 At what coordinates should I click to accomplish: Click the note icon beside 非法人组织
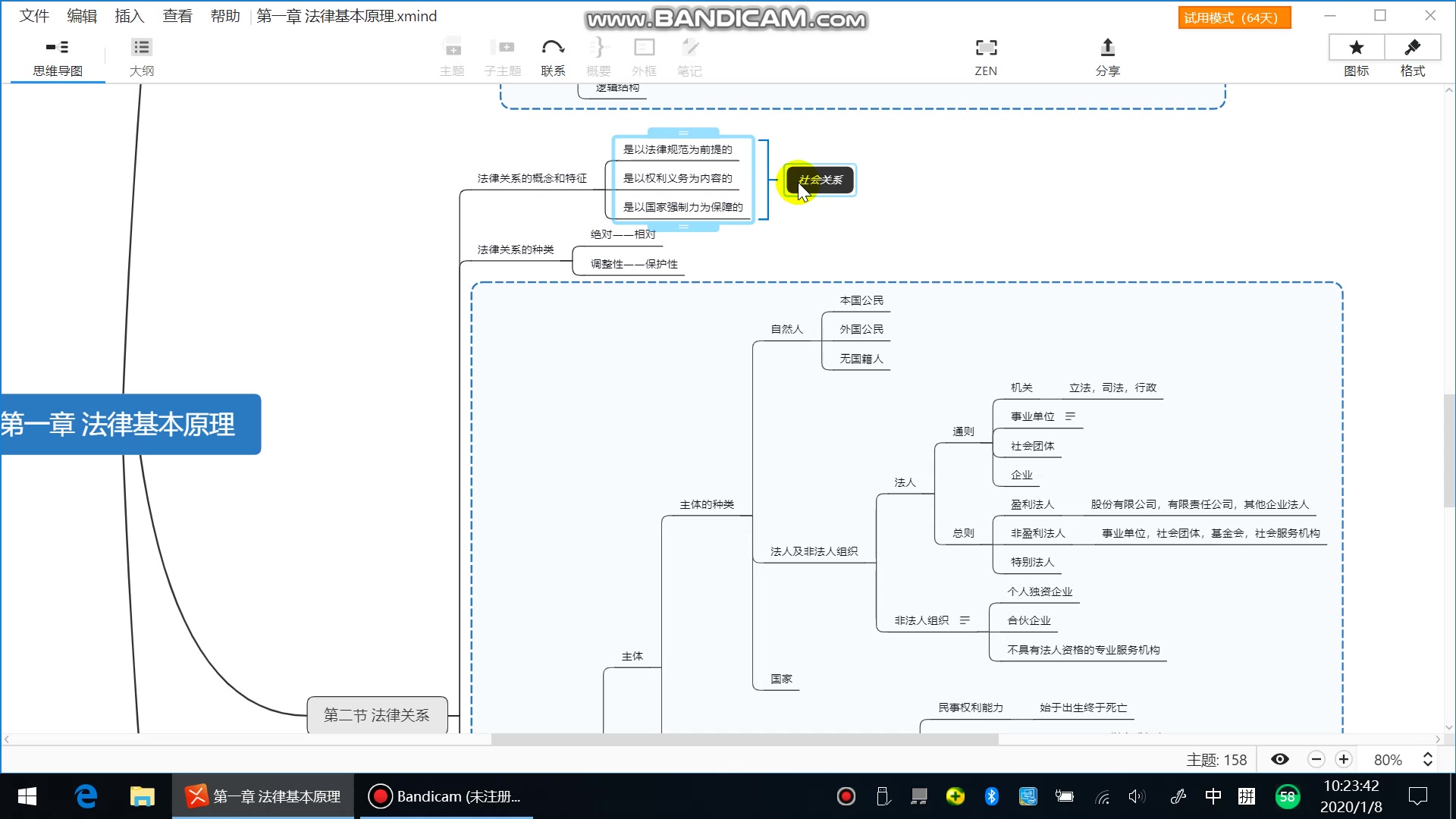pos(965,620)
